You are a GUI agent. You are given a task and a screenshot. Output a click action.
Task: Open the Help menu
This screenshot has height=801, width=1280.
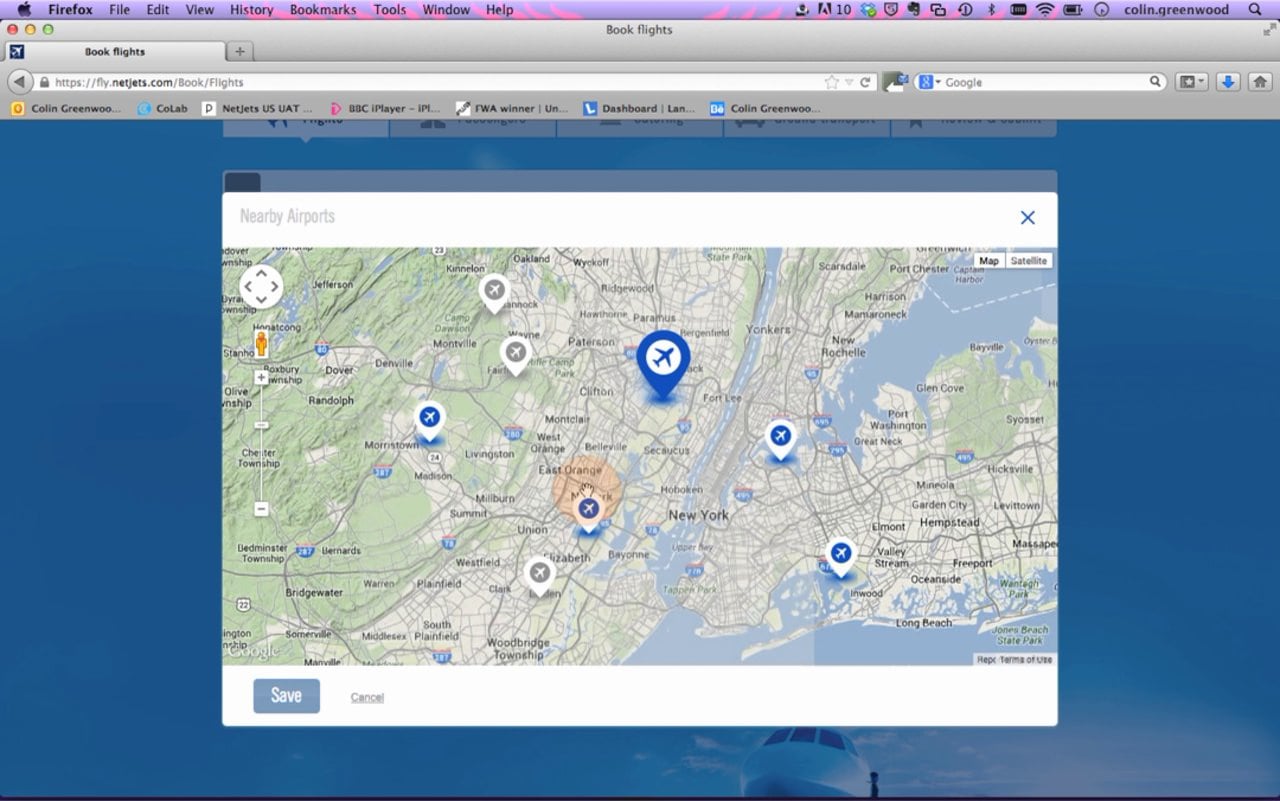pos(499,10)
